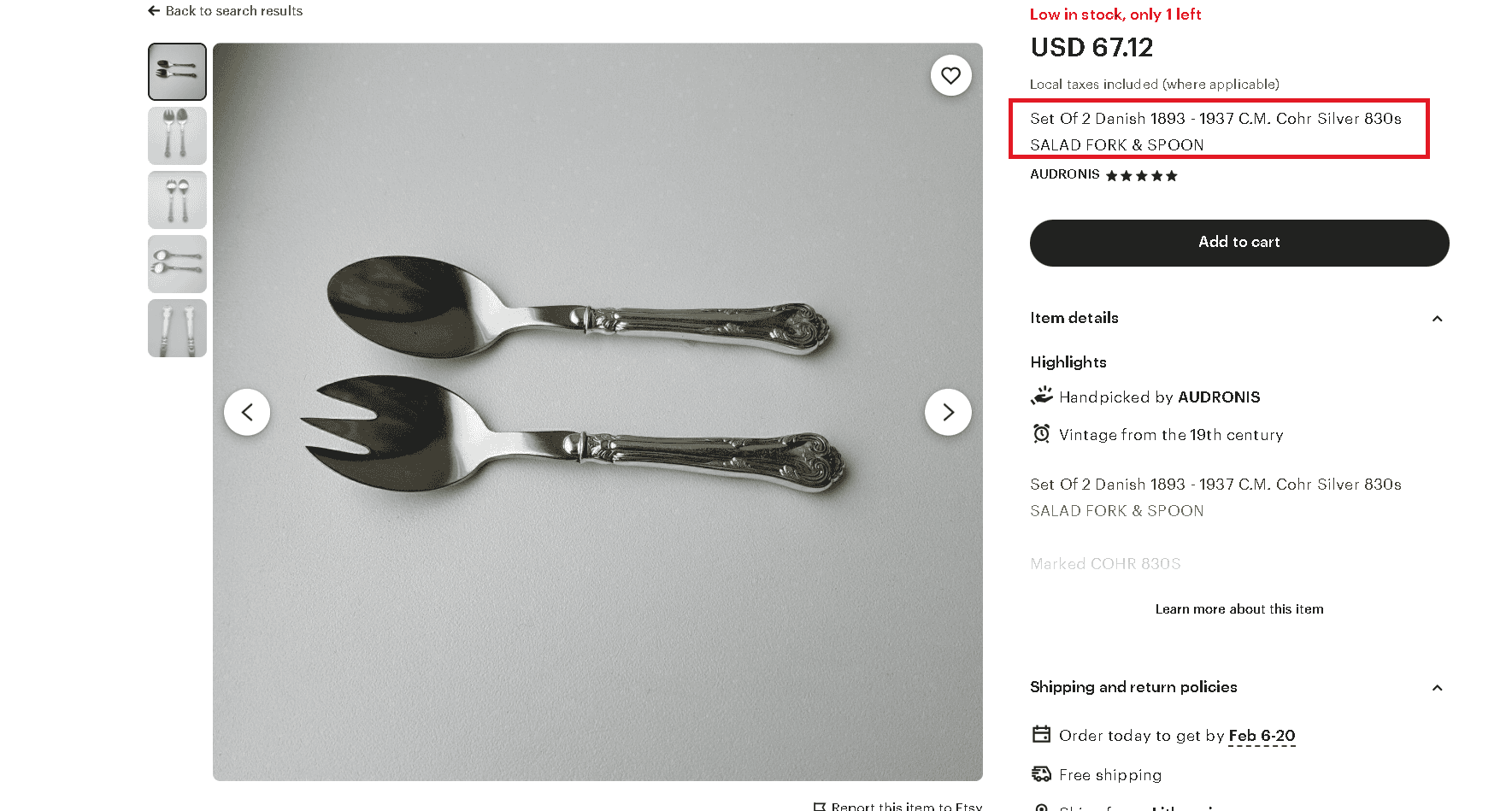Click the Handpicked by AUDRONIS hand icon
This screenshot has width=1512, height=811.
(1041, 396)
